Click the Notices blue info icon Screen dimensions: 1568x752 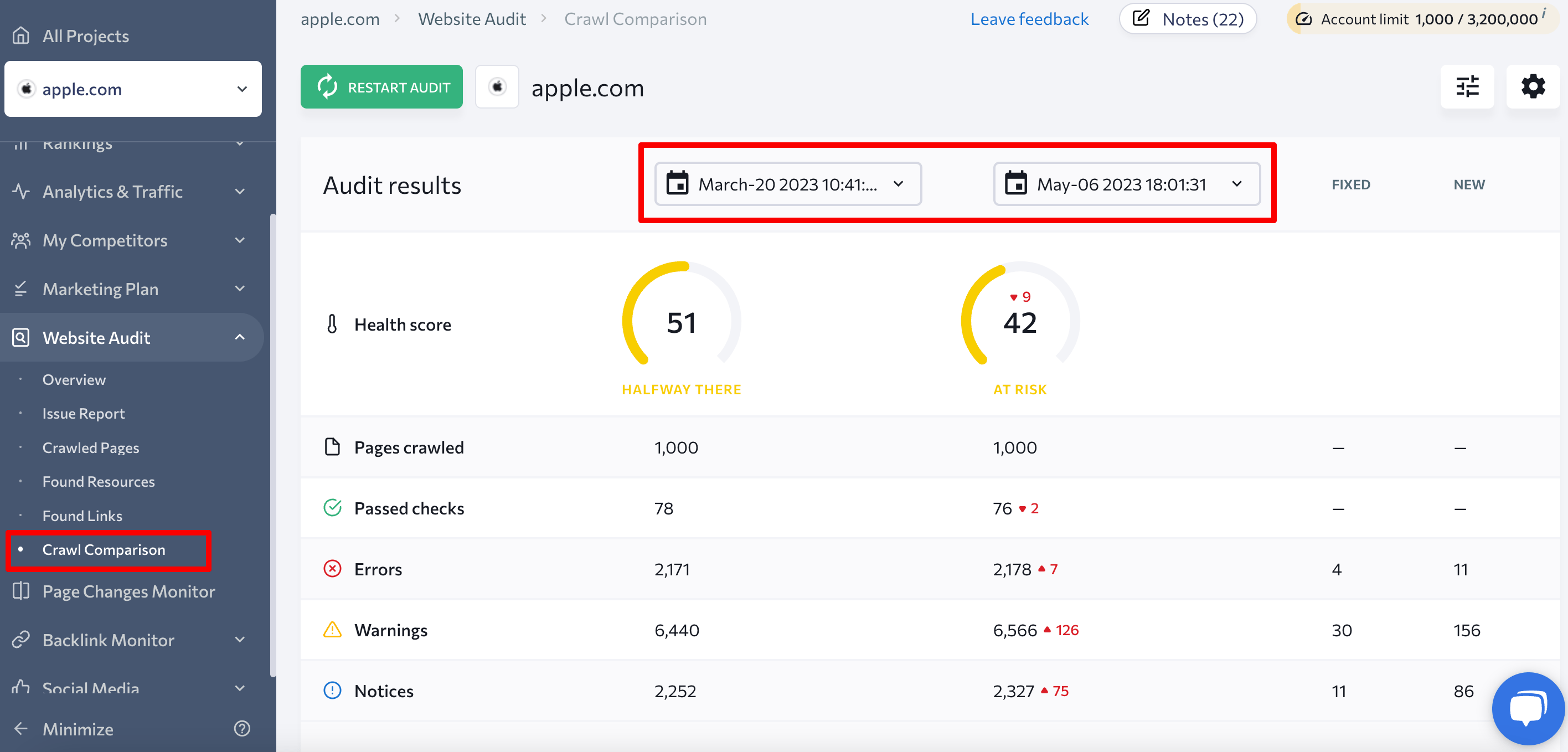pyautogui.click(x=332, y=690)
